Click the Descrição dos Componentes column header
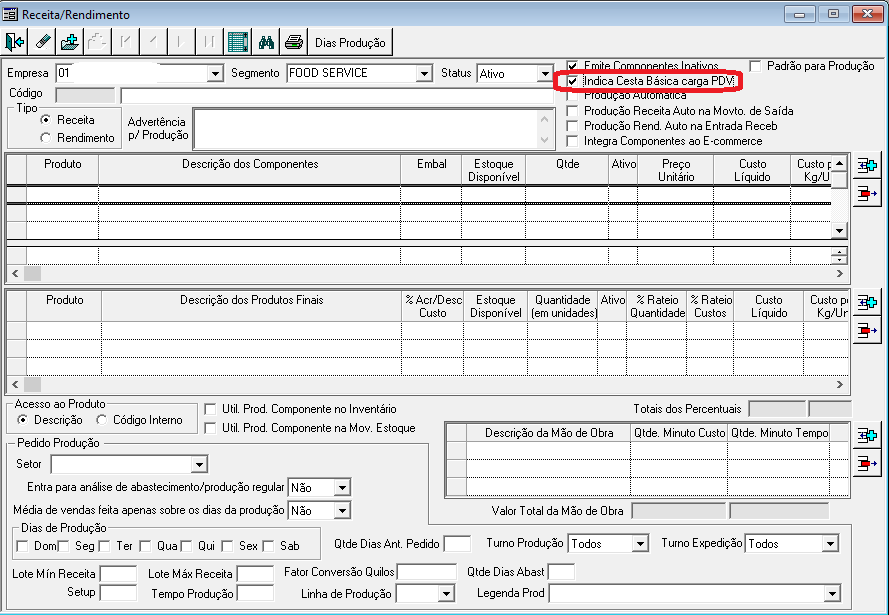This screenshot has height=615, width=889. coord(249,169)
